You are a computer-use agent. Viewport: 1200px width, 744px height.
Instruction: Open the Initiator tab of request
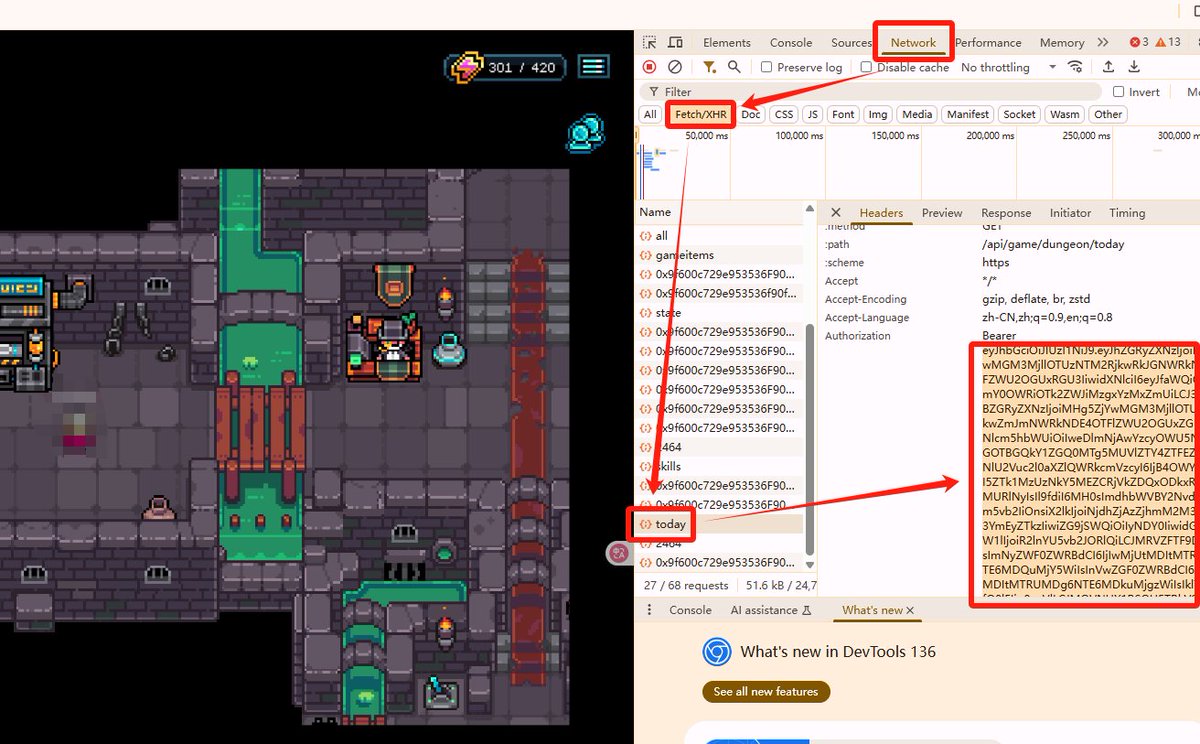coord(1070,213)
